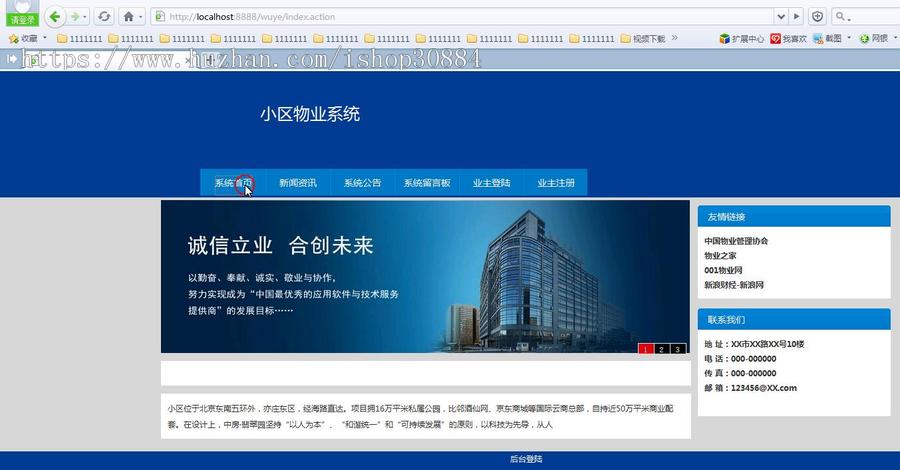The width and height of the screenshot is (900, 470).
Task: Go back with the green back arrow
Action: click(x=54, y=17)
